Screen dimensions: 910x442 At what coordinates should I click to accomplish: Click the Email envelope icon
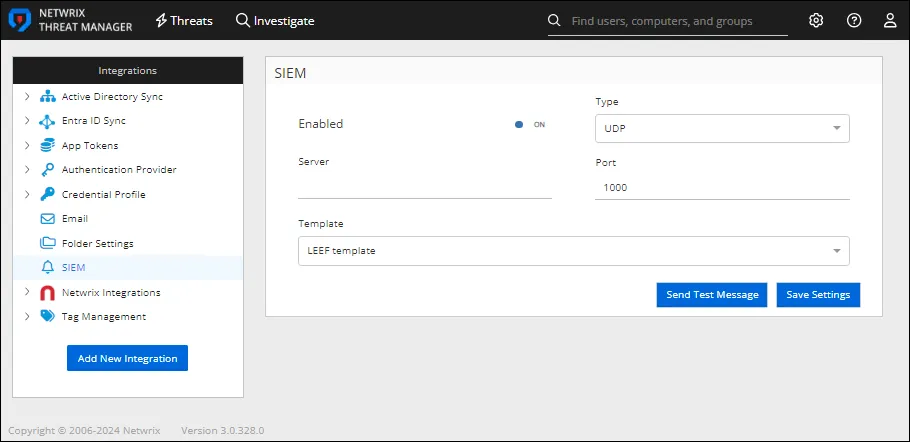48,219
